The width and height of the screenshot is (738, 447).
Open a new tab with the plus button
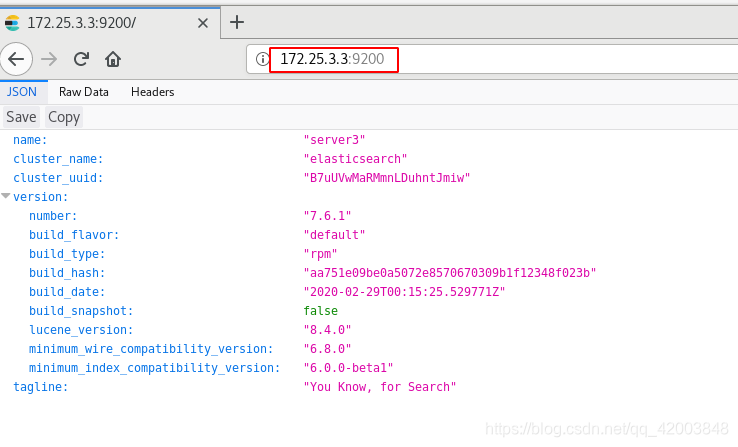pos(237,22)
